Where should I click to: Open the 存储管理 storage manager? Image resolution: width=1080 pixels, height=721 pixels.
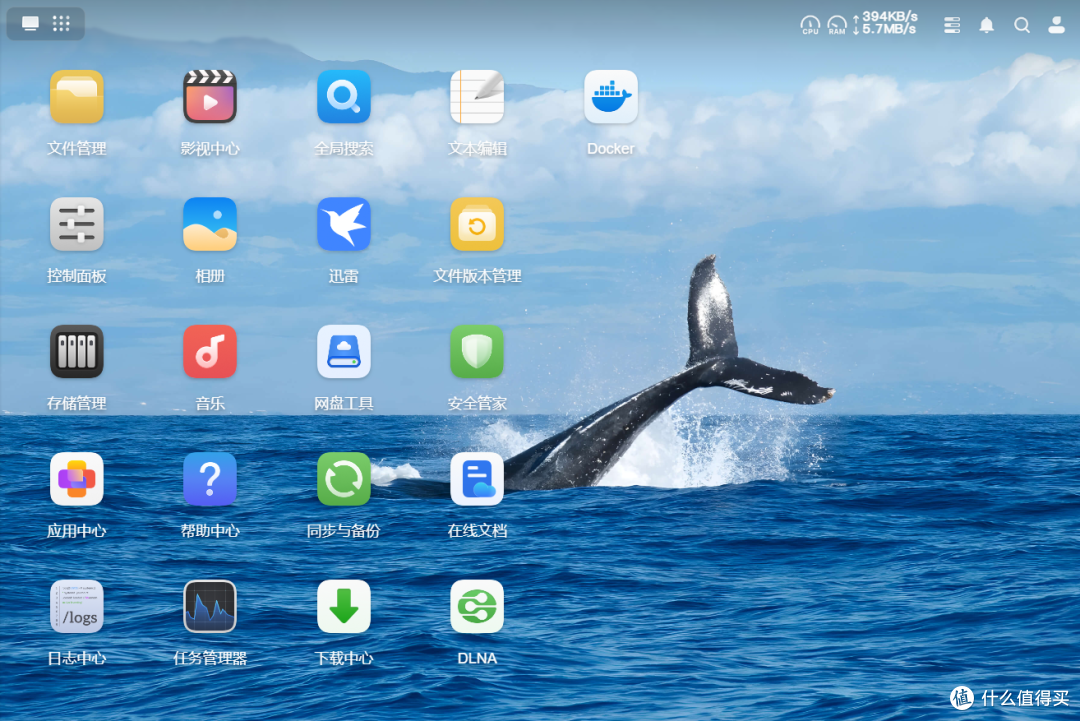76,352
